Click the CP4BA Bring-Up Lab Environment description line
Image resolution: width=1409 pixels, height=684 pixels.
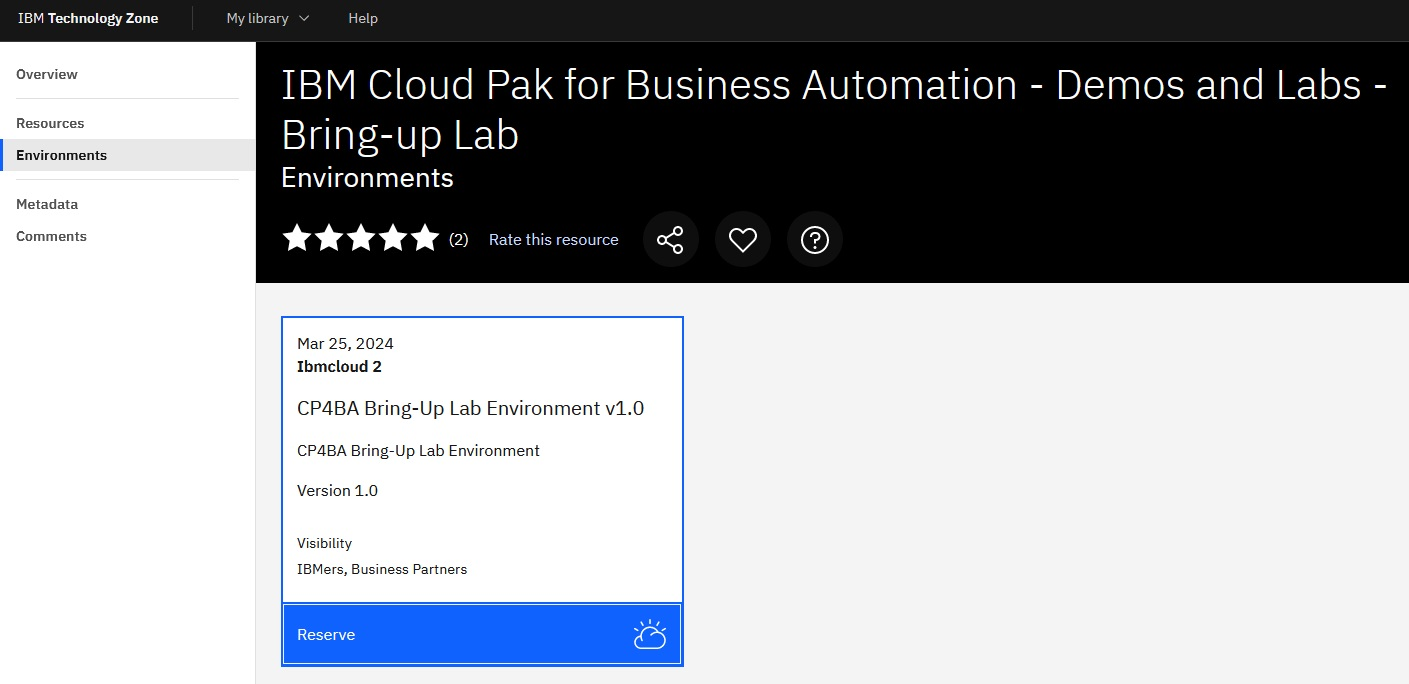[x=418, y=451]
